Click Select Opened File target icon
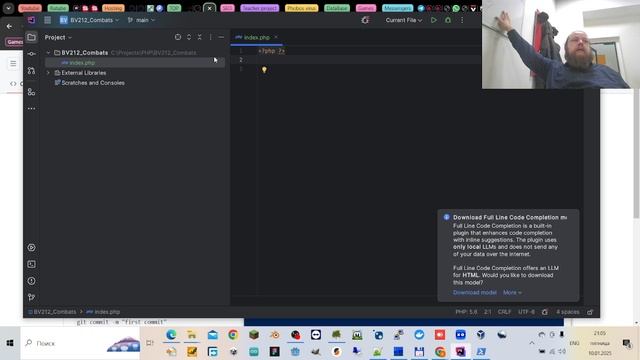Viewport: 640px width, 360px height. pyautogui.click(x=178, y=37)
